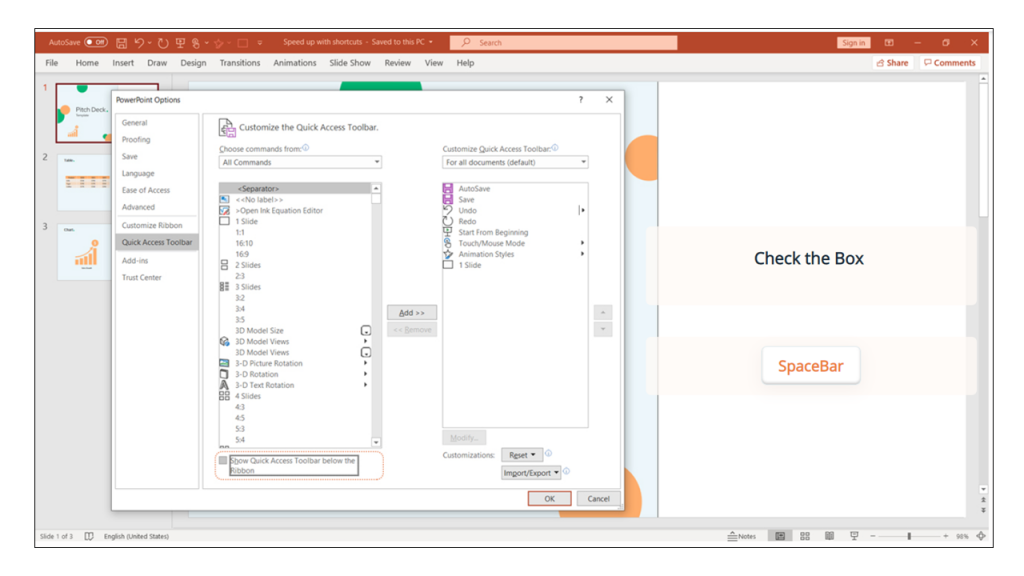The height and width of the screenshot is (576, 1024).
Task: Open the Import/Export dropdown
Action: pyautogui.click(x=531, y=472)
